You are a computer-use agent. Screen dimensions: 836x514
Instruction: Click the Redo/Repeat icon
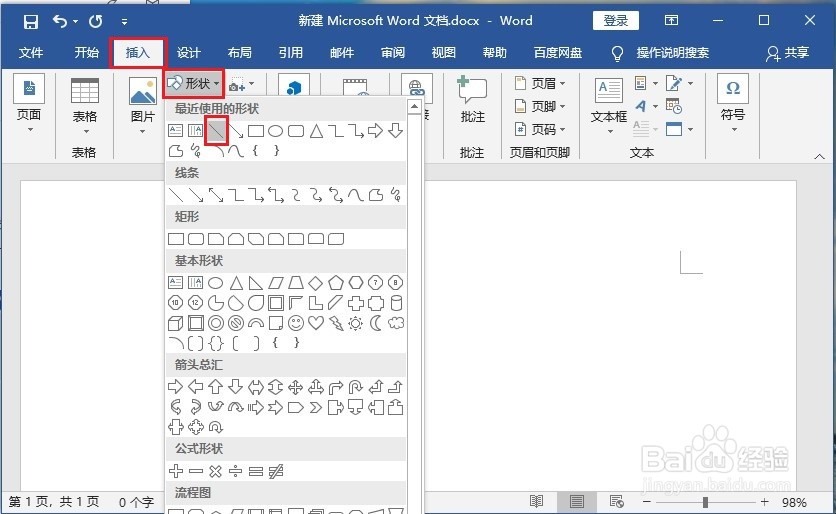tap(95, 21)
